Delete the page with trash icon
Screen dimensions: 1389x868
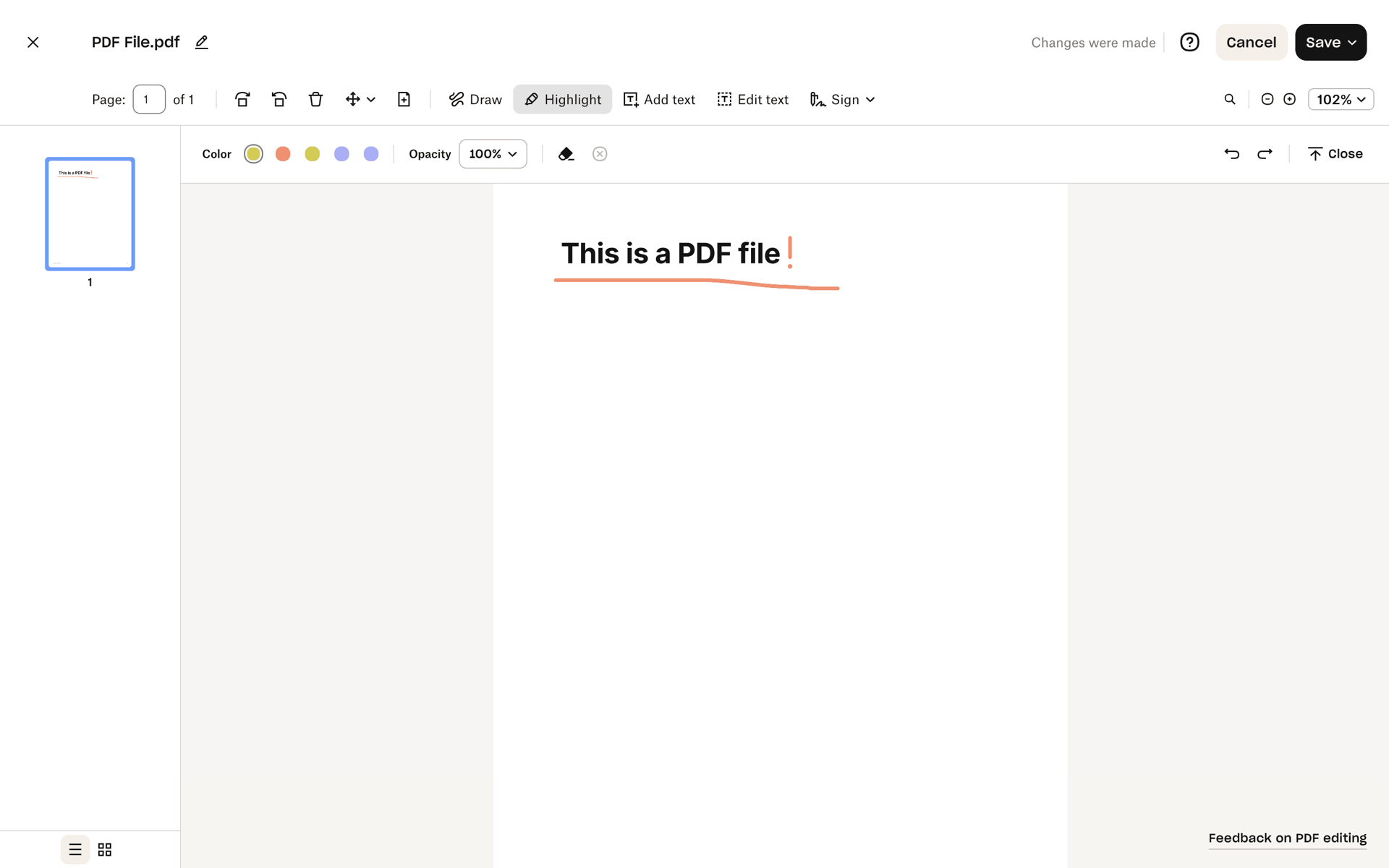tap(315, 100)
